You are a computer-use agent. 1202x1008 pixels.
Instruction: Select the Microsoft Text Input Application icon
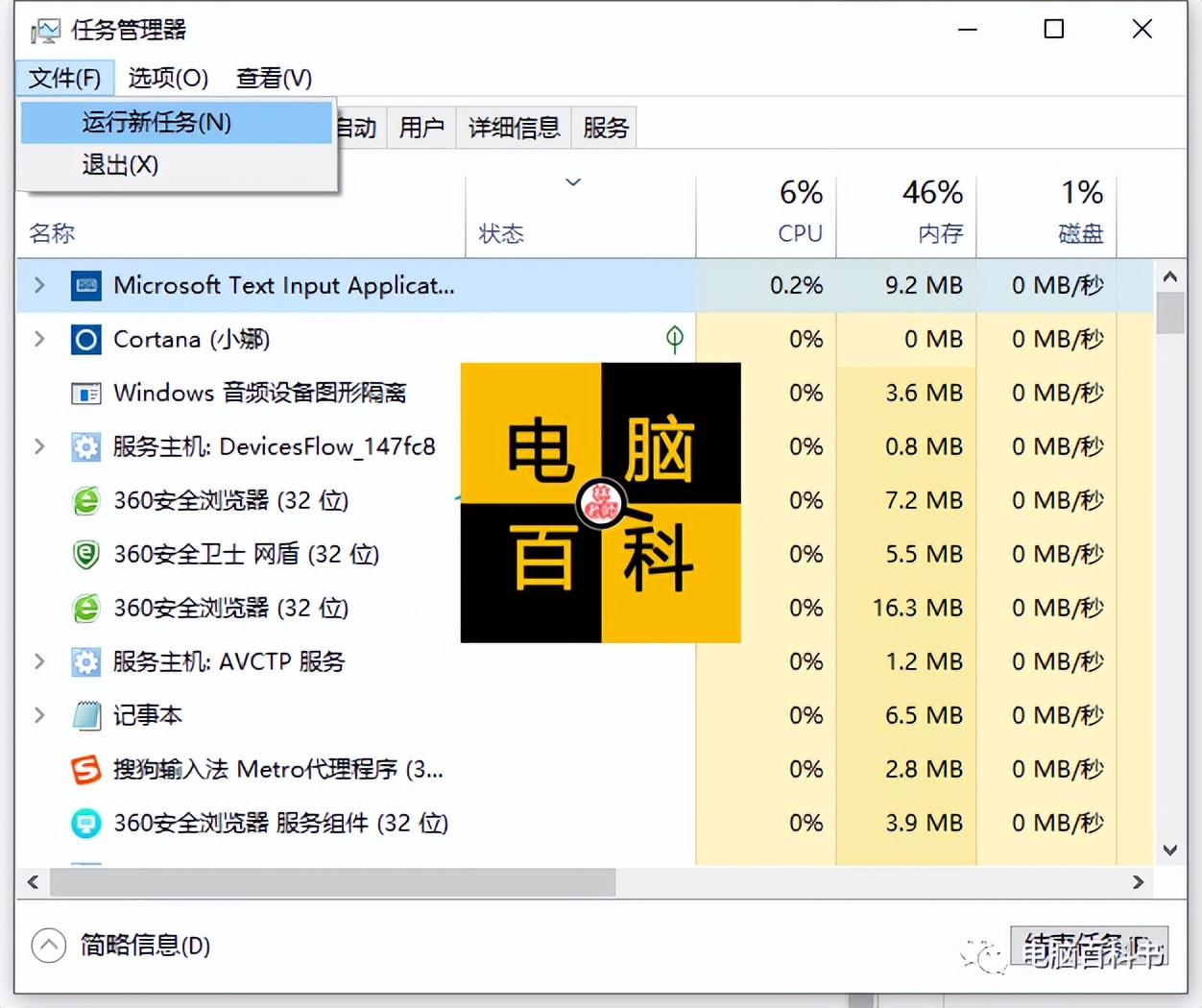pos(85,285)
